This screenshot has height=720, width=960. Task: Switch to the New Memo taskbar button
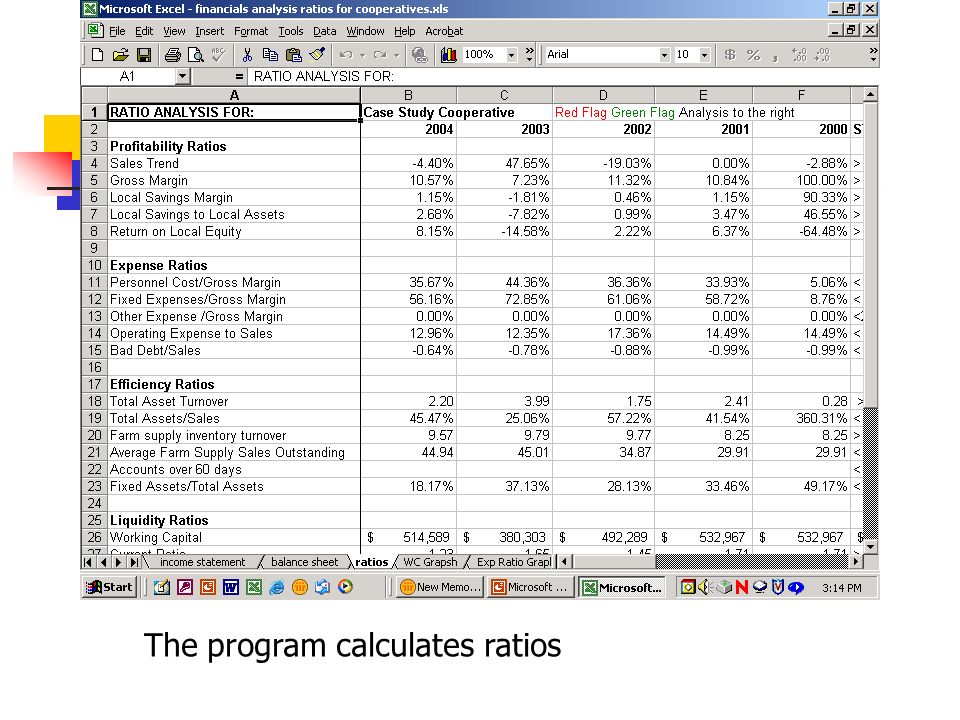pos(440,587)
